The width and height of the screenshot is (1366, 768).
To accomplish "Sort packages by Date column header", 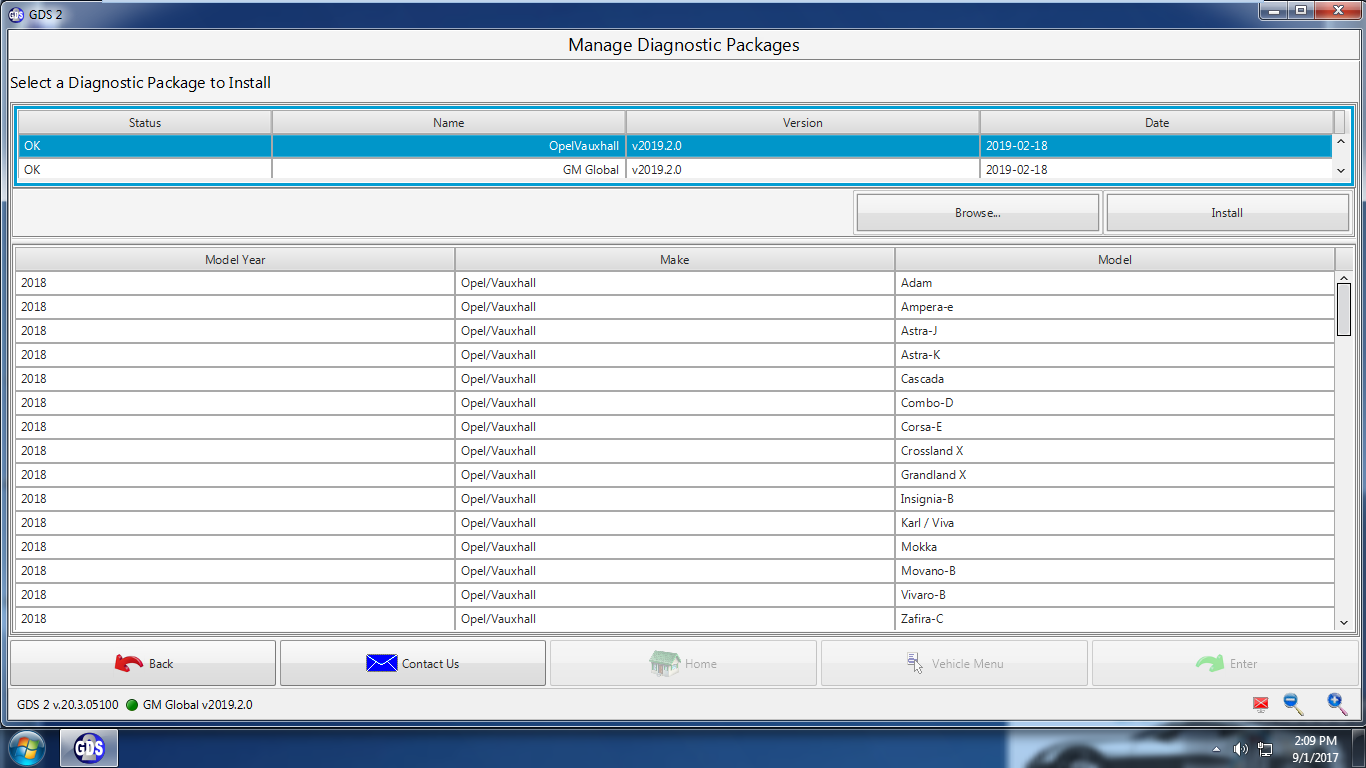I will pos(1157,123).
